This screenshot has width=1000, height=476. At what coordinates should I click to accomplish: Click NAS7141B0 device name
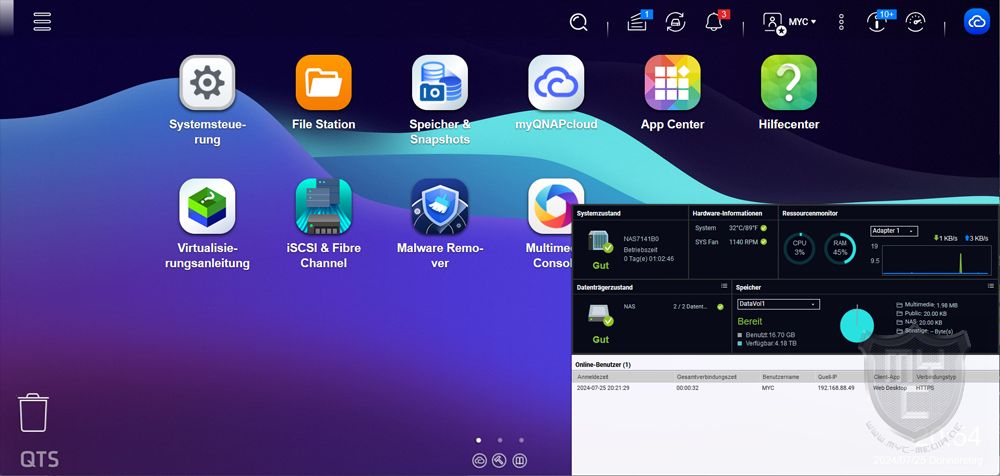(641, 239)
